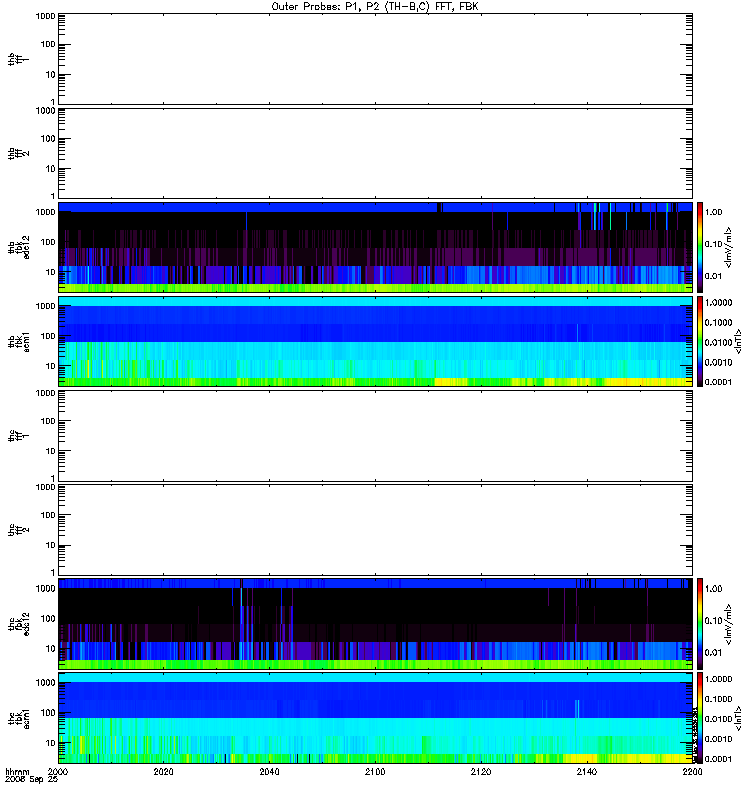
Task: Click the '2020' time axis label
Action: coord(163,772)
